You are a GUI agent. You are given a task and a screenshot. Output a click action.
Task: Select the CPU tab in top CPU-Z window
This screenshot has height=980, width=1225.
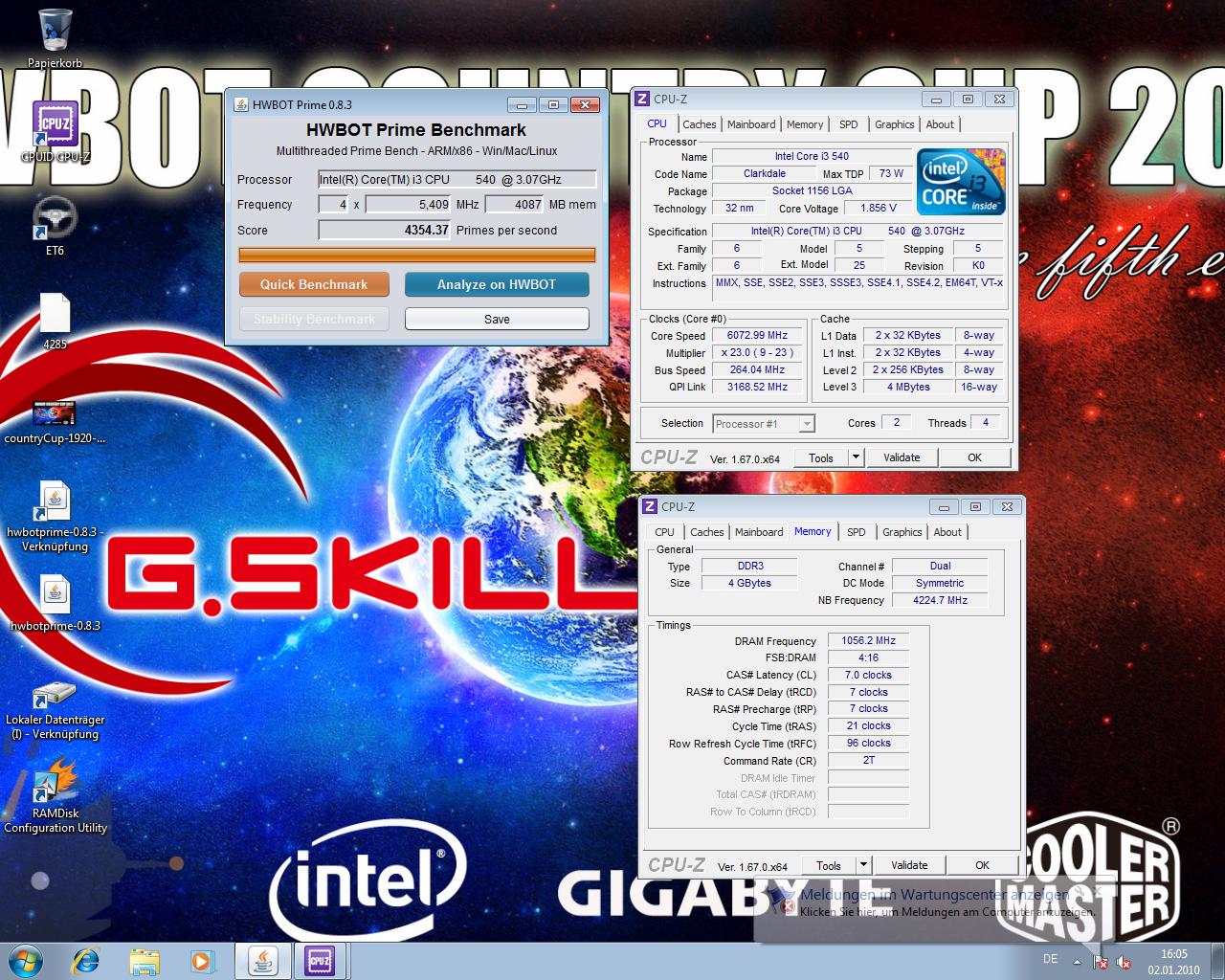point(657,123)
